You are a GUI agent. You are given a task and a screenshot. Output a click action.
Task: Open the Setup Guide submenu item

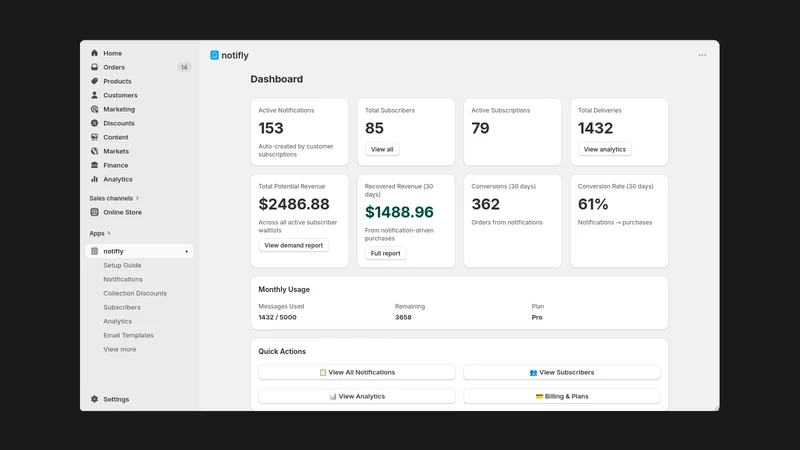pyautogui.click(x=122, y=265)
